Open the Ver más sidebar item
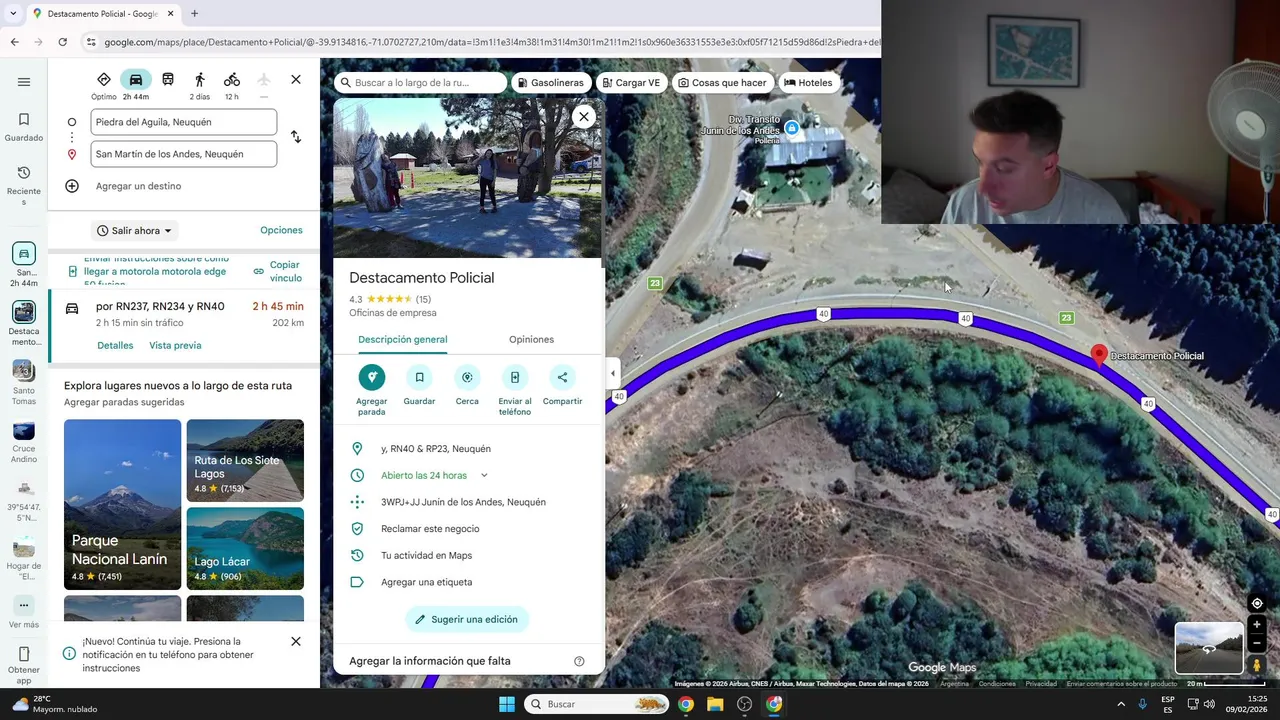This screenshot has width=1280, height=720. point(24,613)
